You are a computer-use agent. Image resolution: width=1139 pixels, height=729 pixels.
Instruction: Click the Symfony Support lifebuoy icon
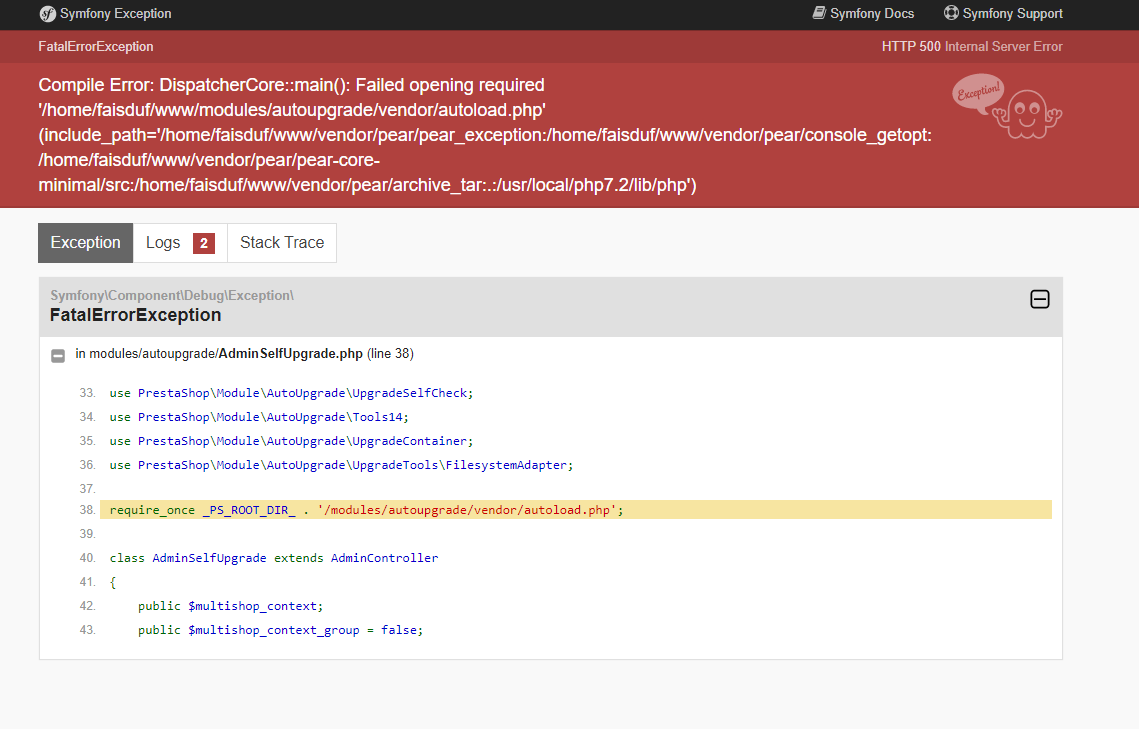(x=951, y=13)
